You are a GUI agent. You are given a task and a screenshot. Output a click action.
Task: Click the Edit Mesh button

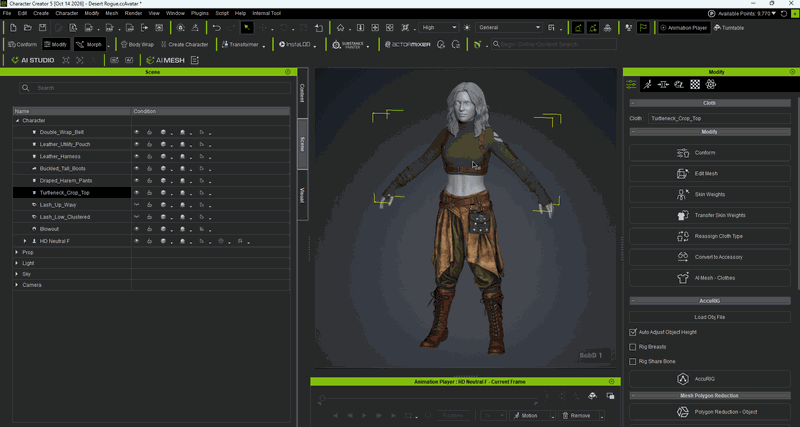click(x=710, y=173)
